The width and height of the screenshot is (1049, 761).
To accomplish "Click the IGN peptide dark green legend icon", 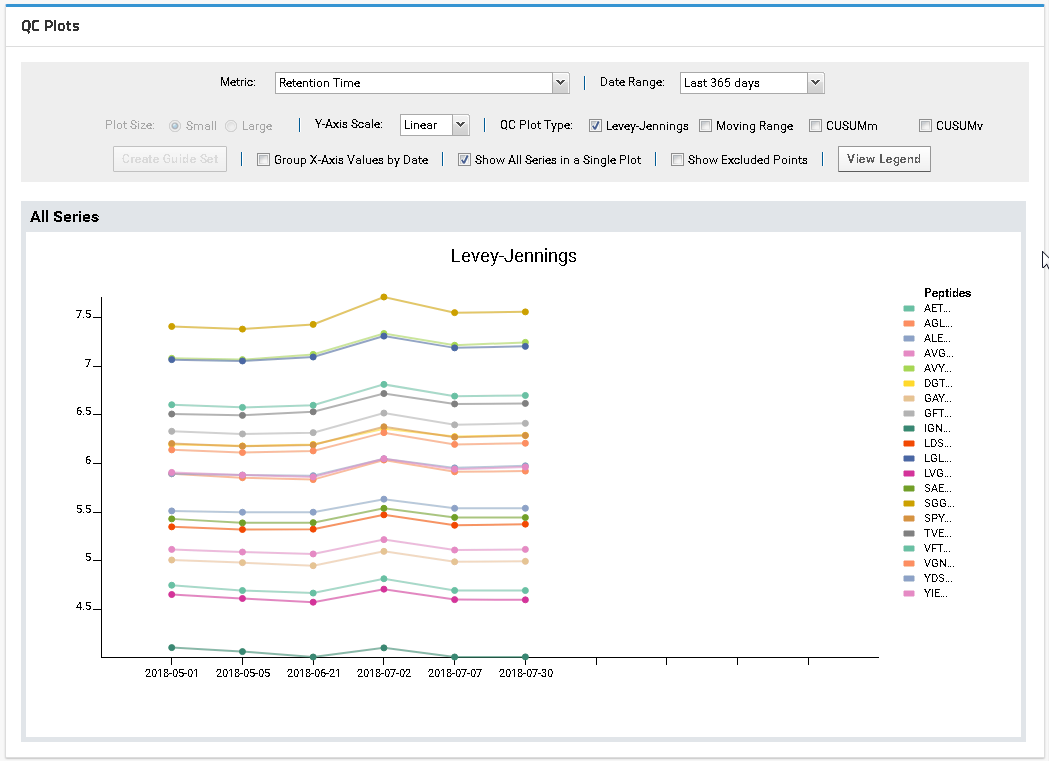I will point(909,429).
